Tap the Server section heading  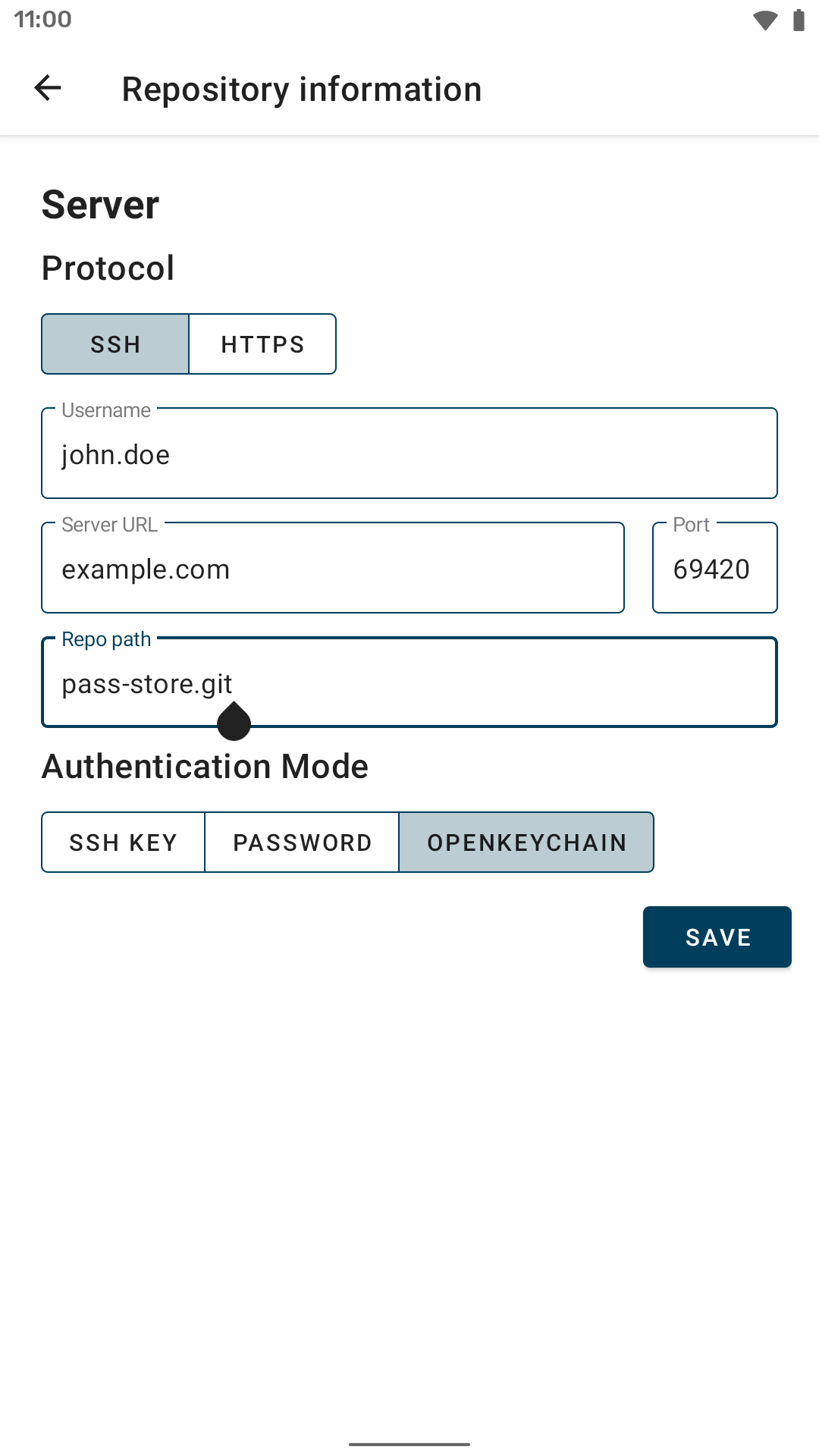coord(101,205)
